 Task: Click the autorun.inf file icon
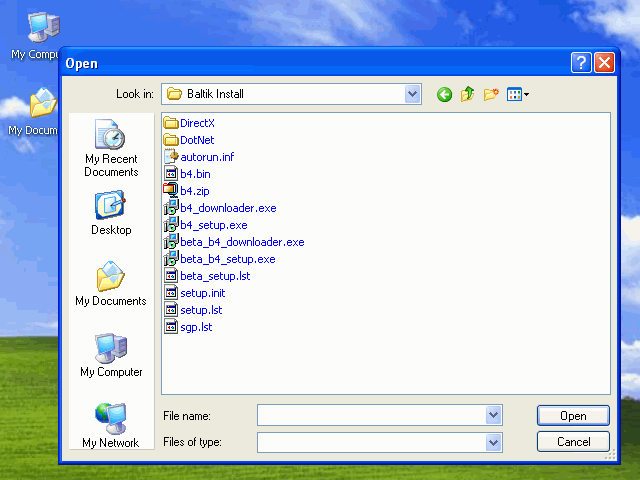[171, 157]
